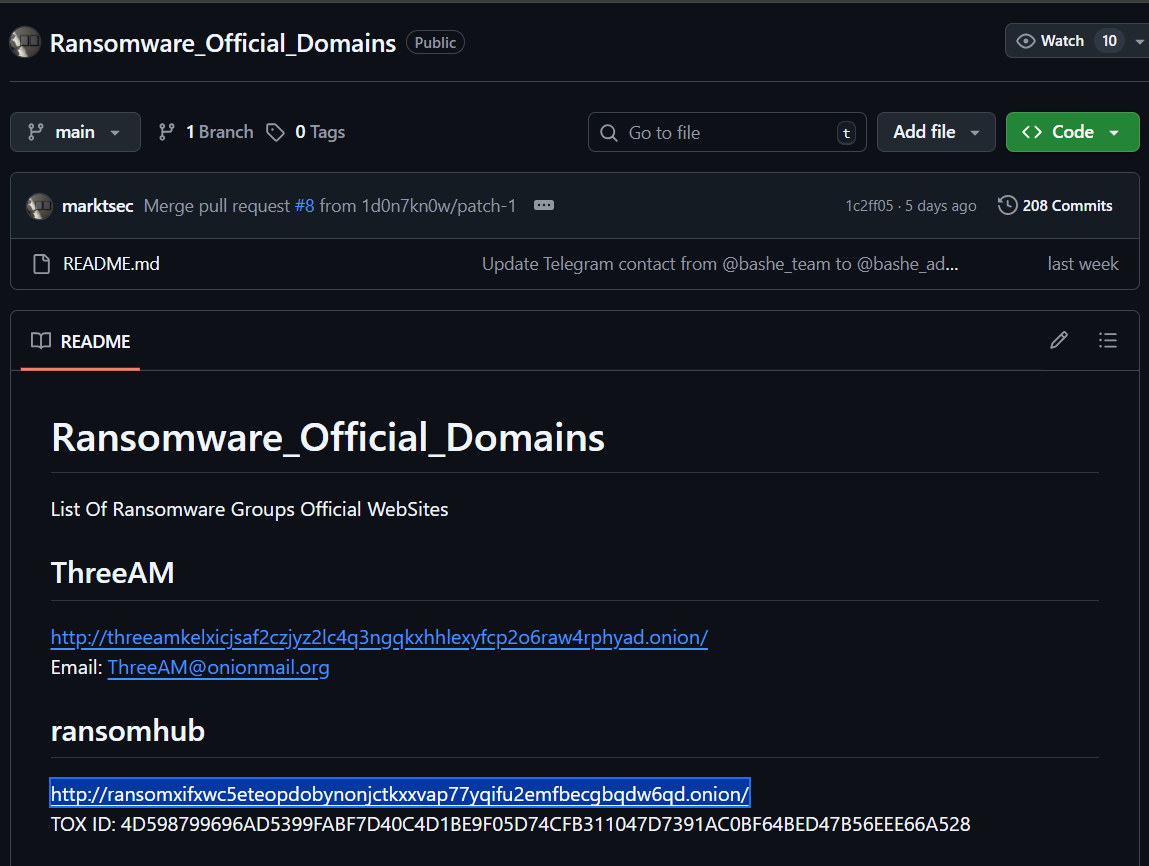1149x866 pixels.
Task: Open the README outline list icon
Action: pyautogui.click(x=1107, y=340)
